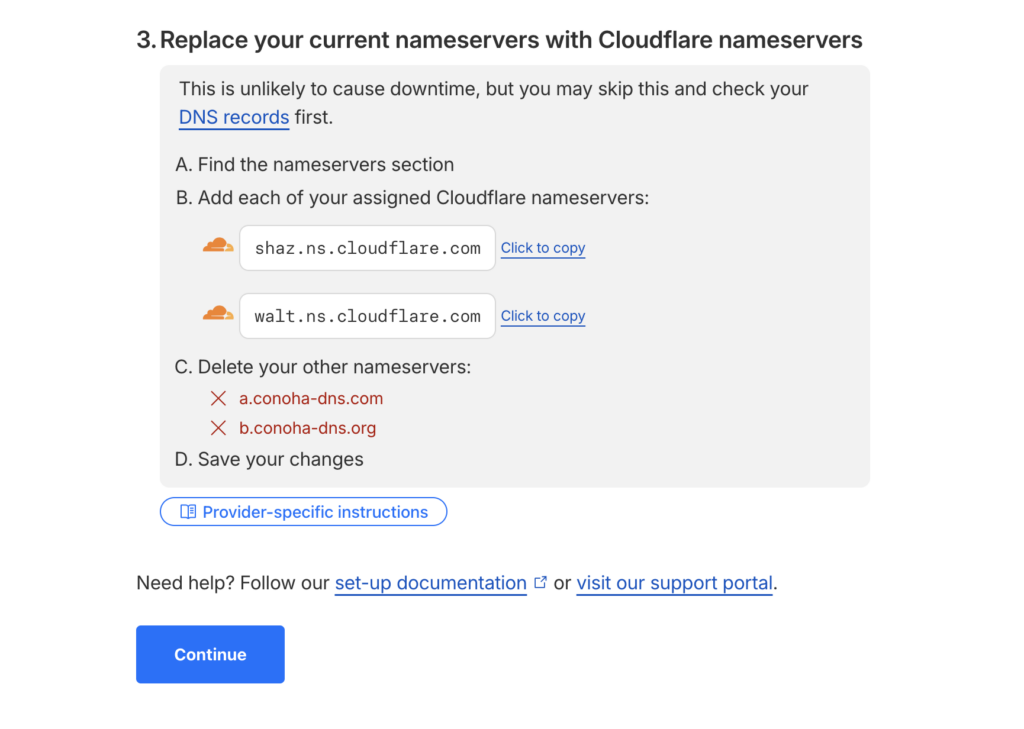Click the book icon in Provider-specific instructions
The image size is (1024, 729).
coord(188,512)
